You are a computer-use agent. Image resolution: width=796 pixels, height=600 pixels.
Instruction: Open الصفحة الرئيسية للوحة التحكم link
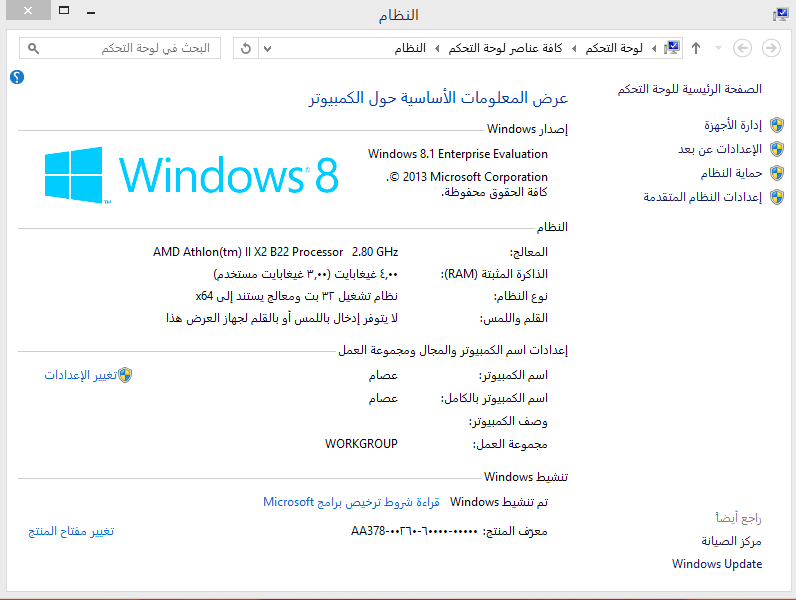(689, 89)
